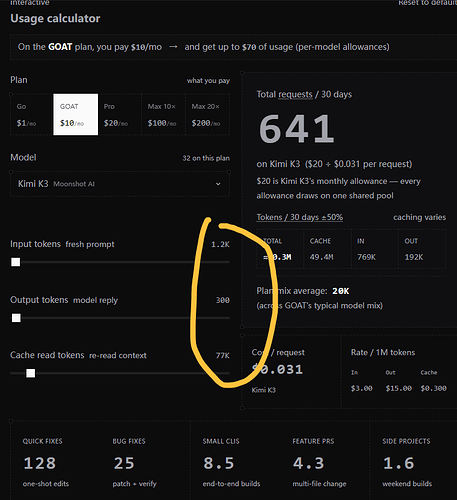
Task: Click '32 on this plan' text
Action: 206,158
